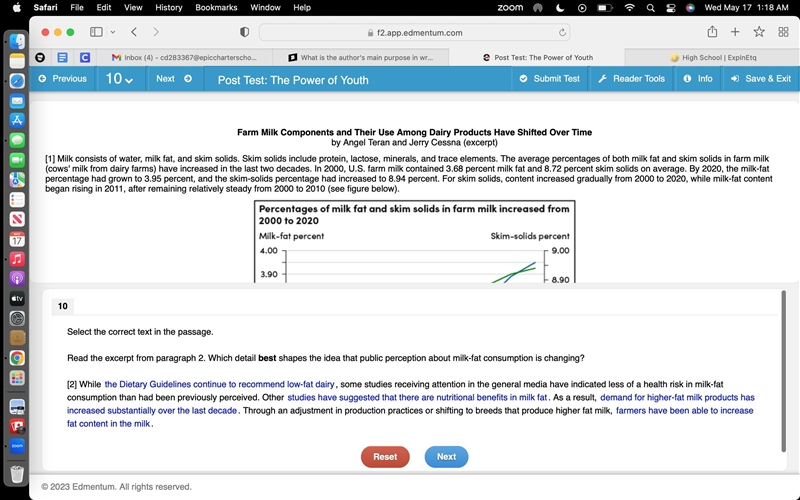800x500 pixels.
Task: Click the question panel vertical scrollbar
Action: click(x=784, y=371)
